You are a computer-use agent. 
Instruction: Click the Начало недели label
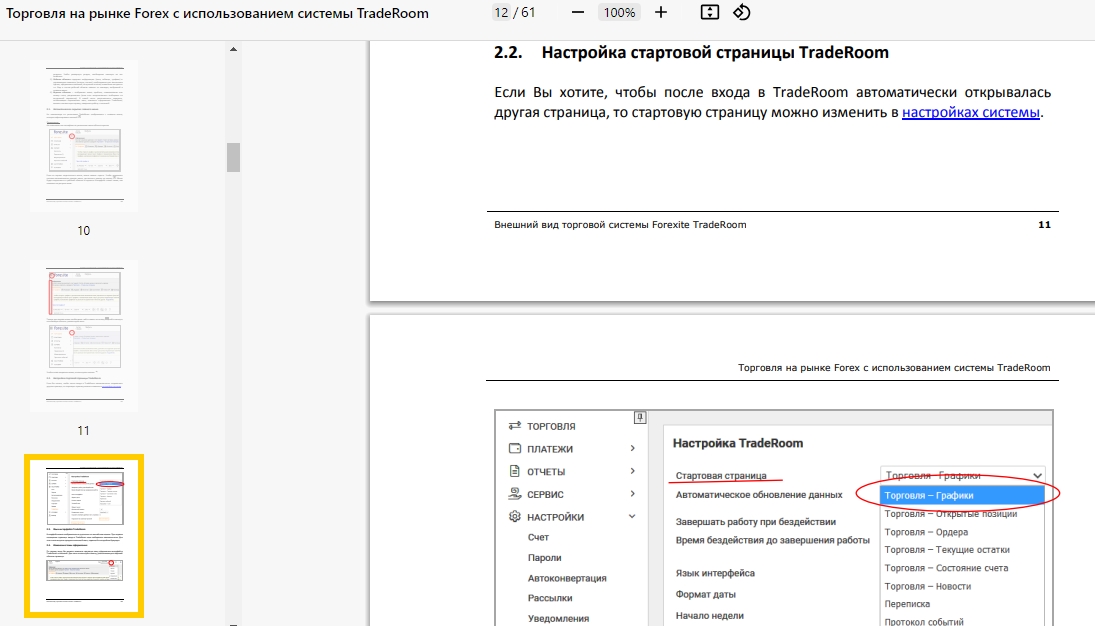[710, 616]
